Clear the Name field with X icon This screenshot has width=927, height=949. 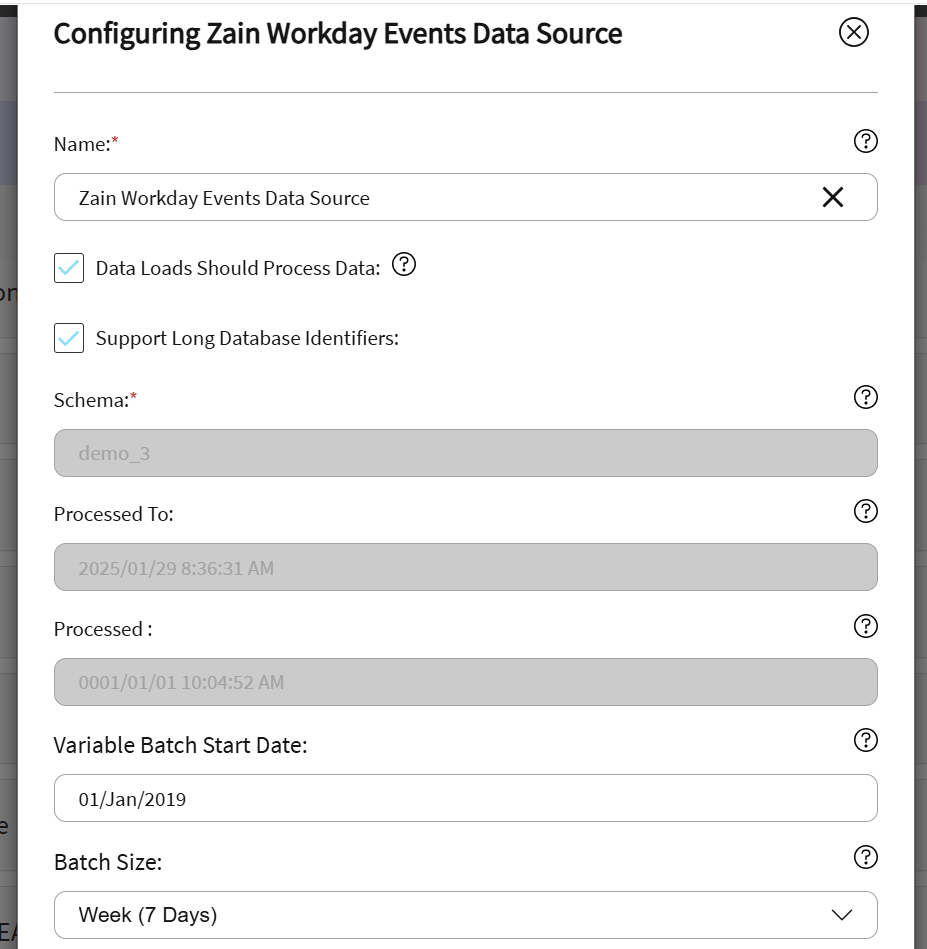pos(832,198)
